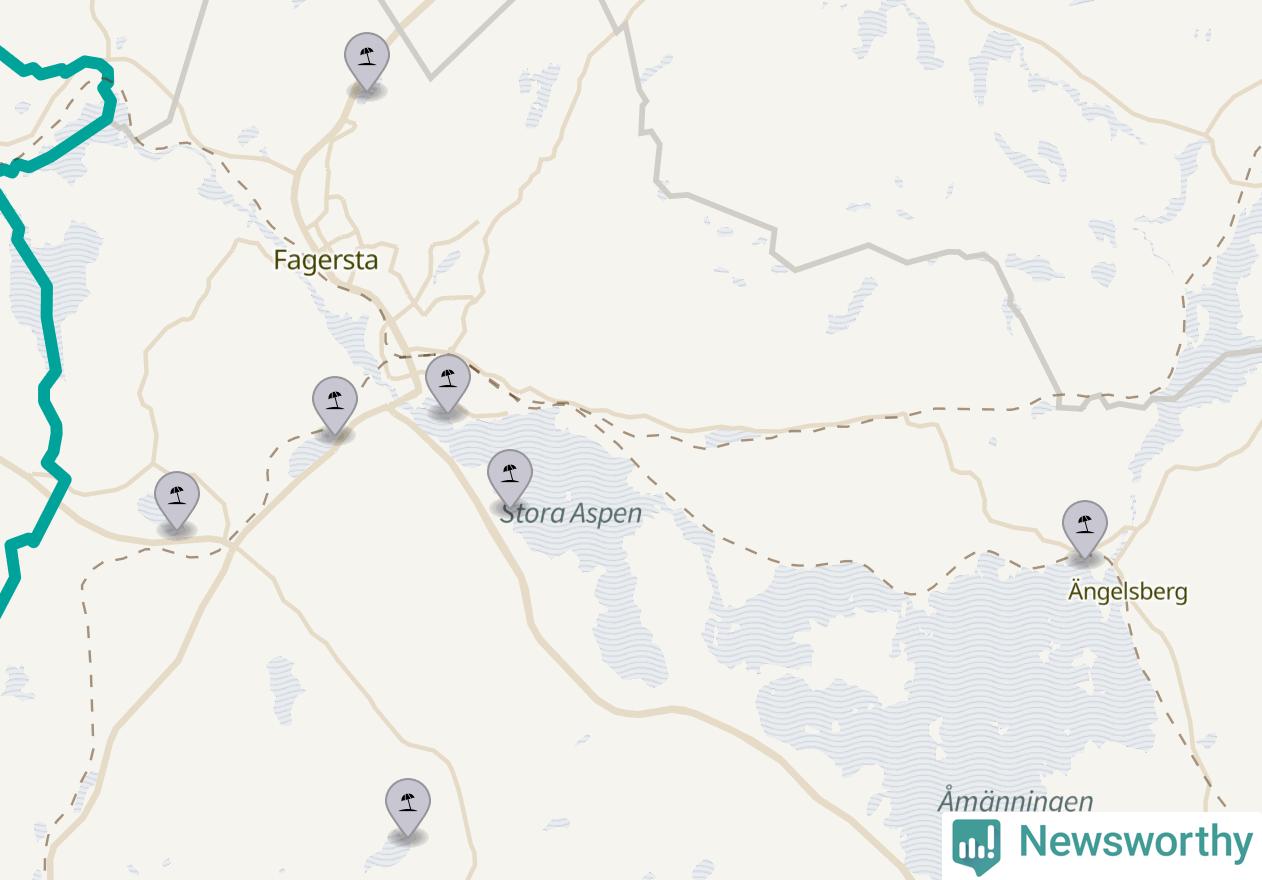Screen dimensions: 1262x880
Task: Open the beach pin on the small lake southwest of Fagersta
Action: (335, 408)
